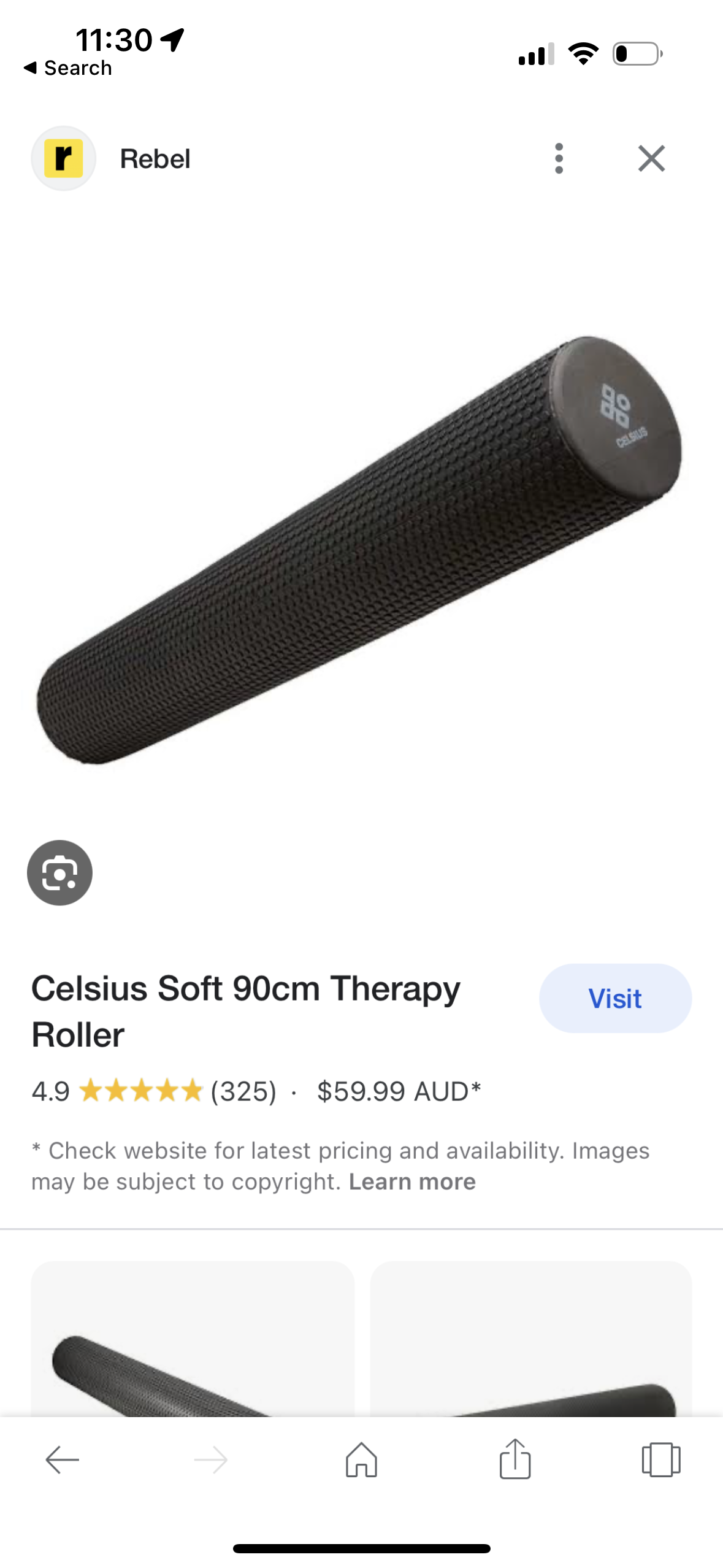The width and height of the screenshot is (723, 1568).
Task: Close the Rebel image preview panel
Action: [651, 158]
